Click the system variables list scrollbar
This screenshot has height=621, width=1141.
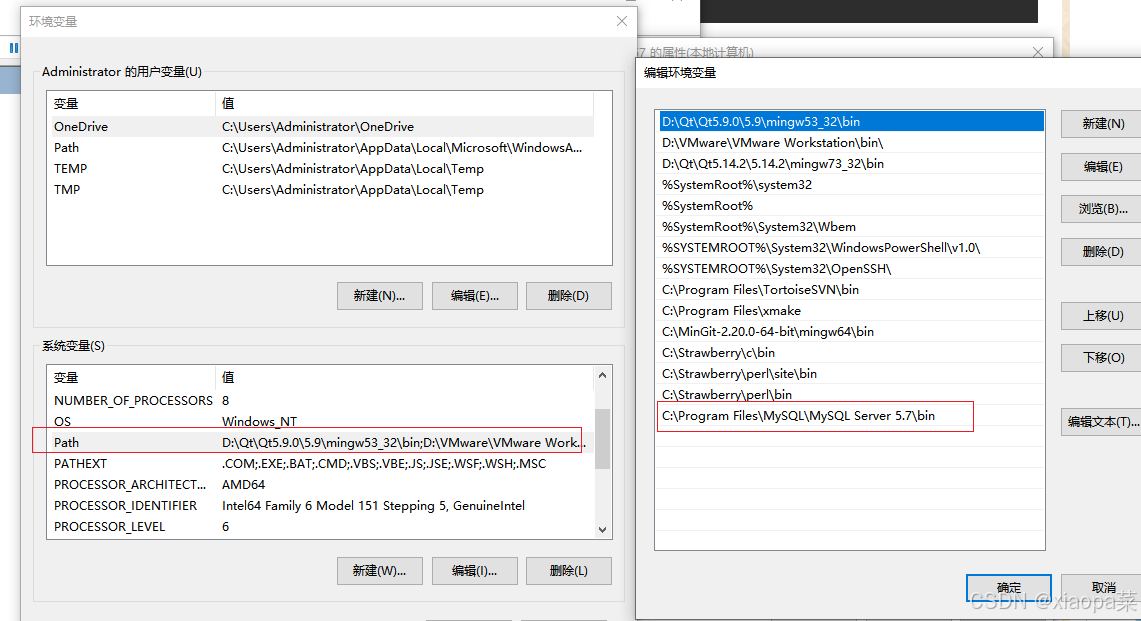point(602,440)
